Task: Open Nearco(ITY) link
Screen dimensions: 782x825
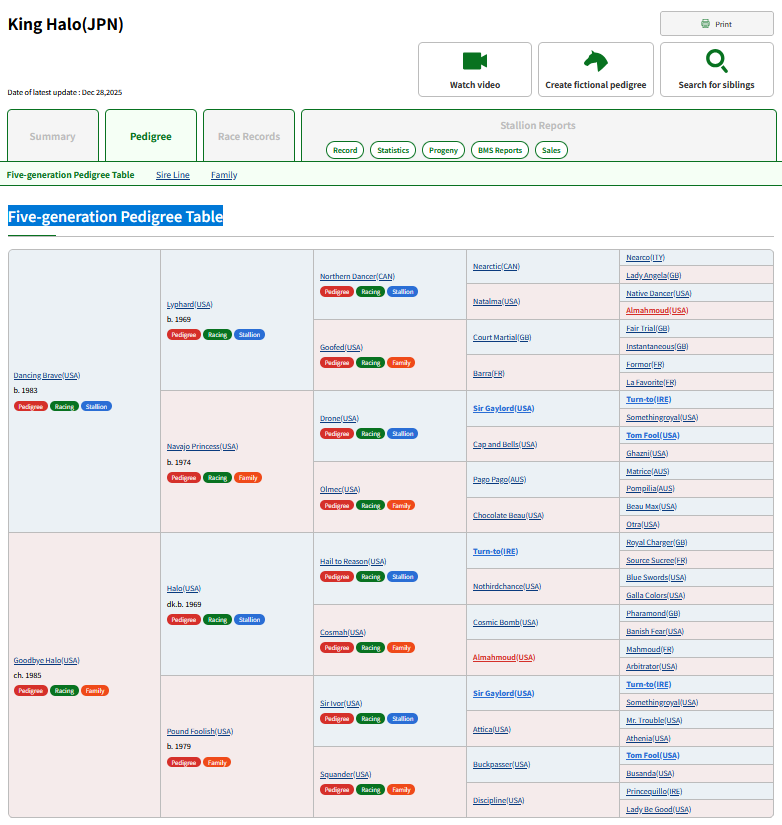Action: tap(645, 257)
